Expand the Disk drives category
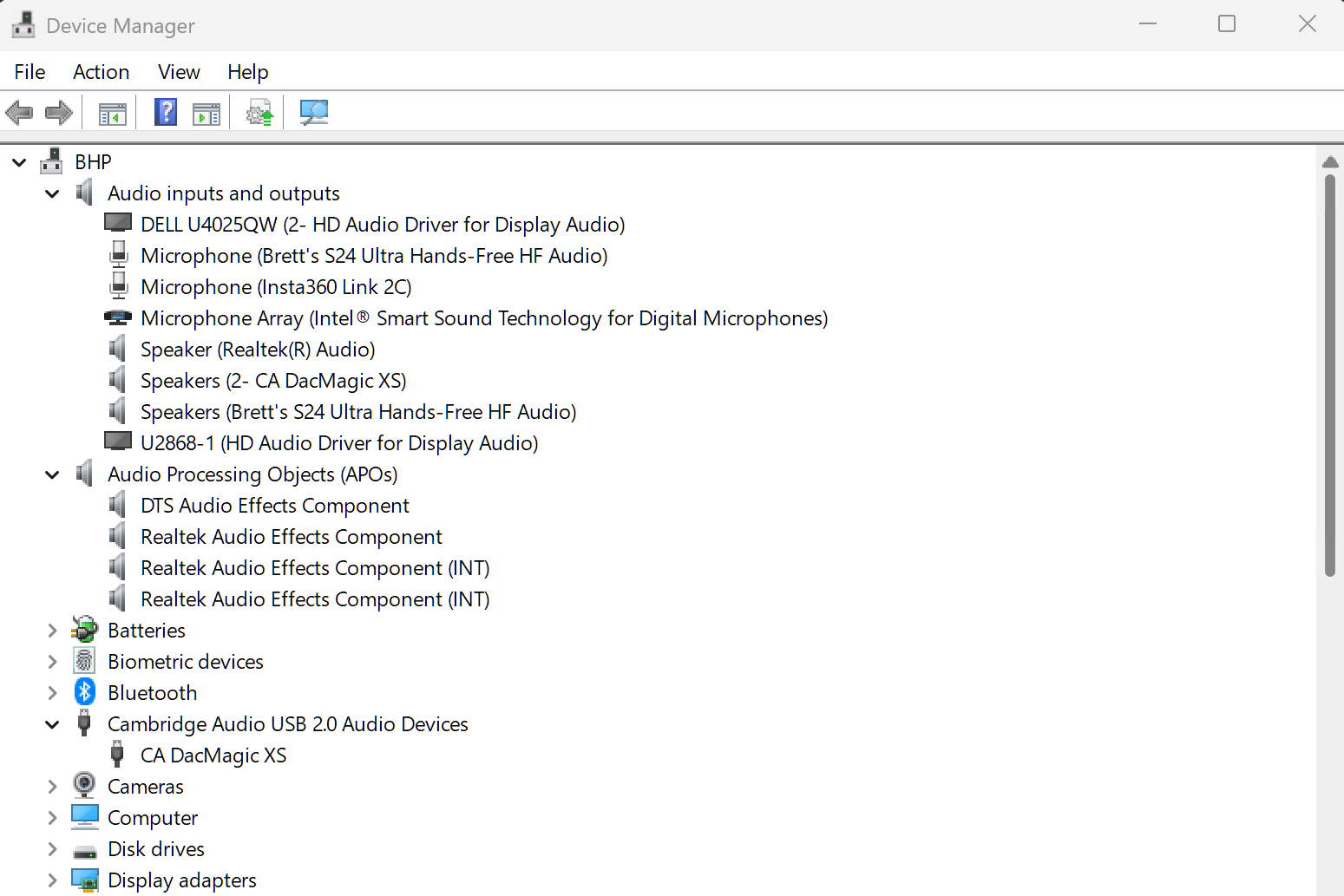 (x=51, y=848)
